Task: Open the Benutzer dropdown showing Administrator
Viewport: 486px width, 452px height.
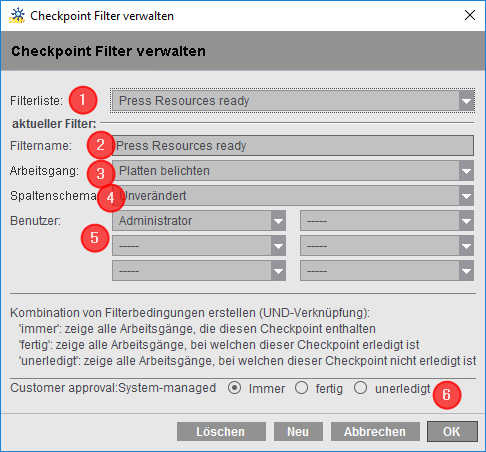Action: (x=199, y=221)
